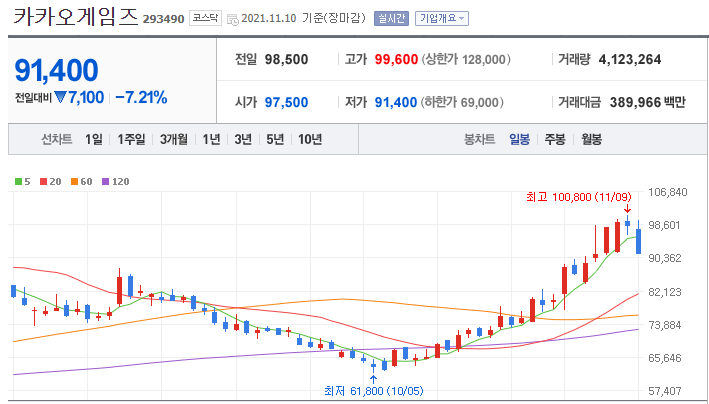Click the 65,646 y-axis label

(664, 358)
